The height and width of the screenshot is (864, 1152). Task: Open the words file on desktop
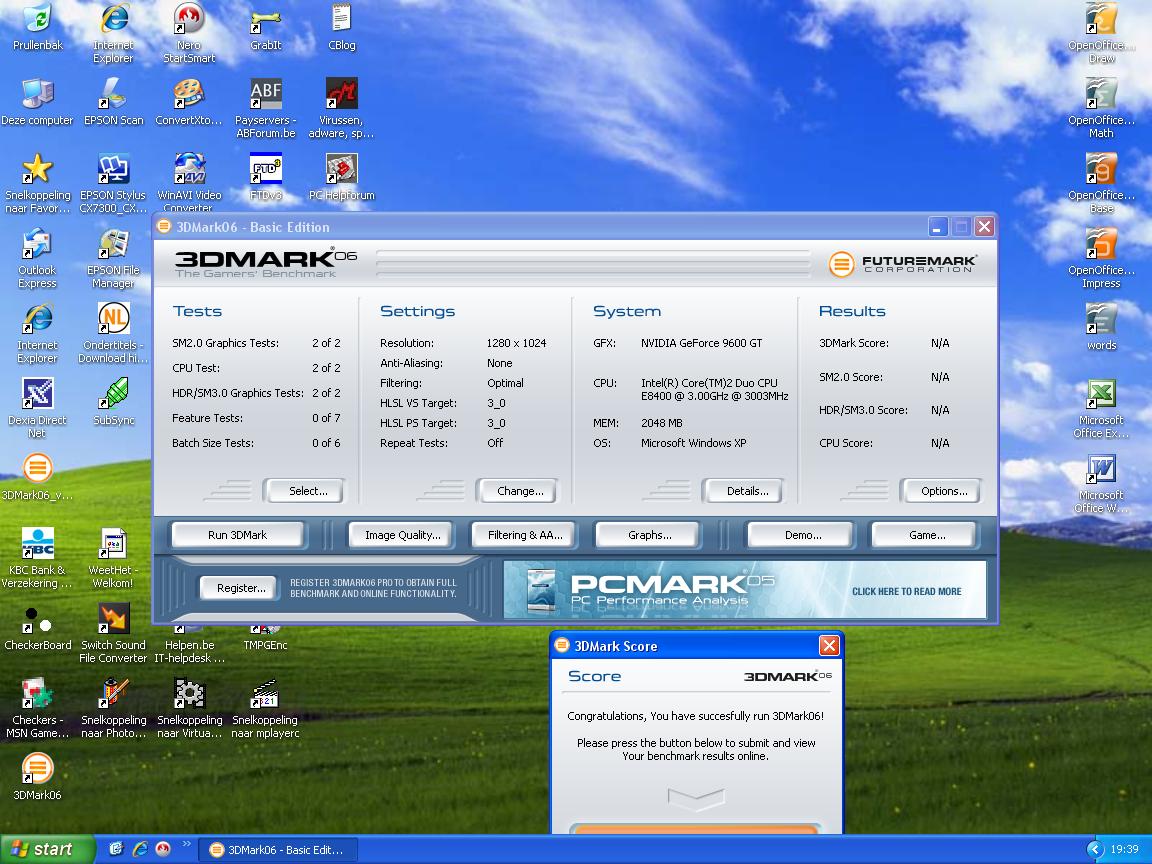coord(1101,326)
